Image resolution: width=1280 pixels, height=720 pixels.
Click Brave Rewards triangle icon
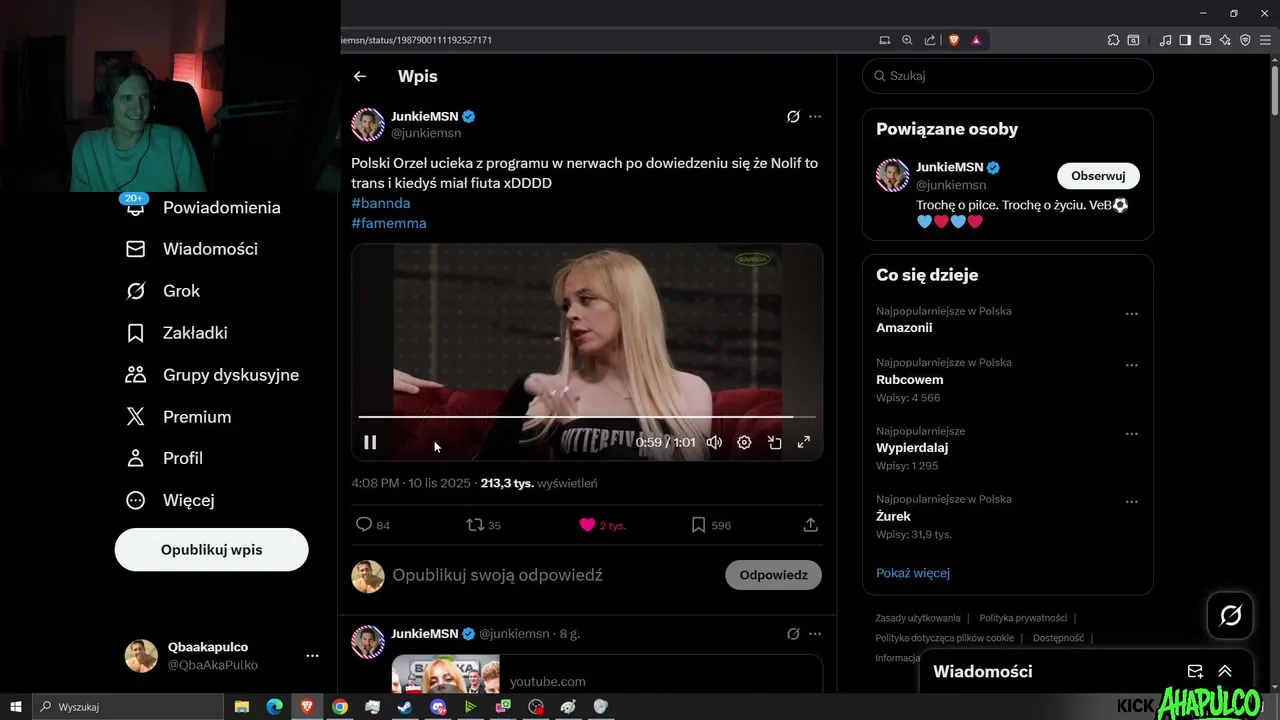pyautogui.click(x=976, y=40)
